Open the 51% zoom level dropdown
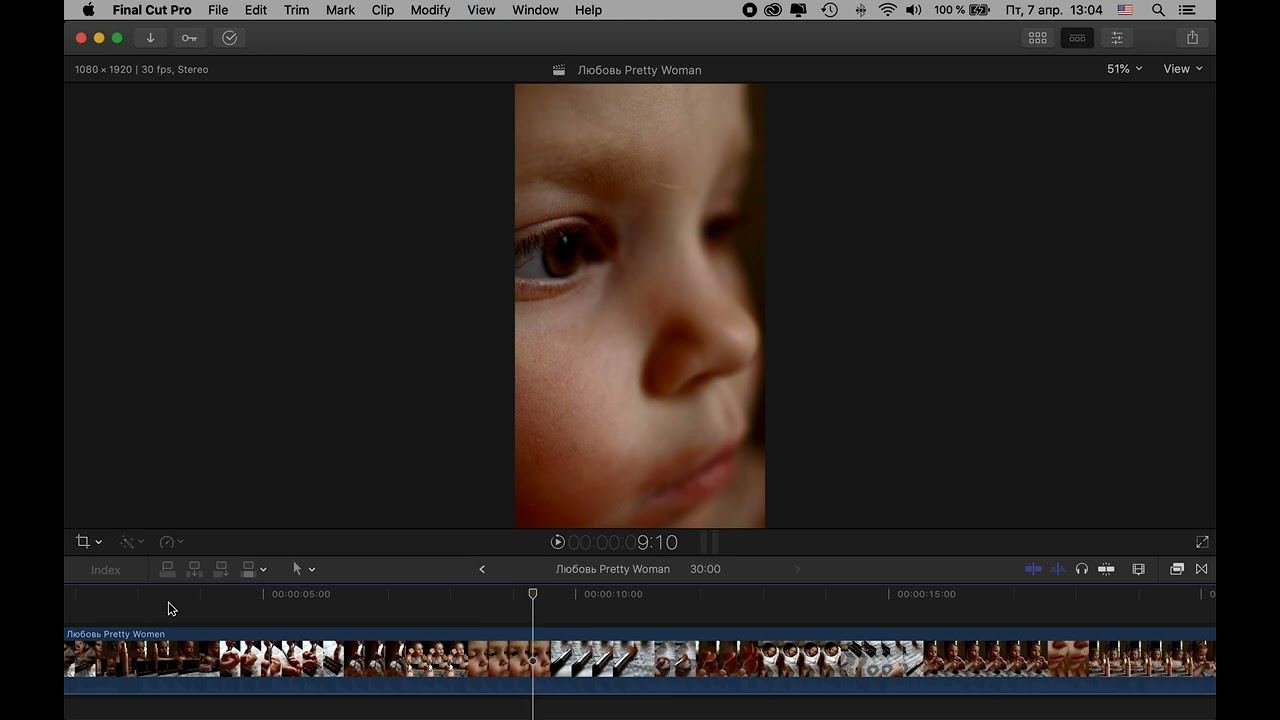 [x=1124, y=69]
